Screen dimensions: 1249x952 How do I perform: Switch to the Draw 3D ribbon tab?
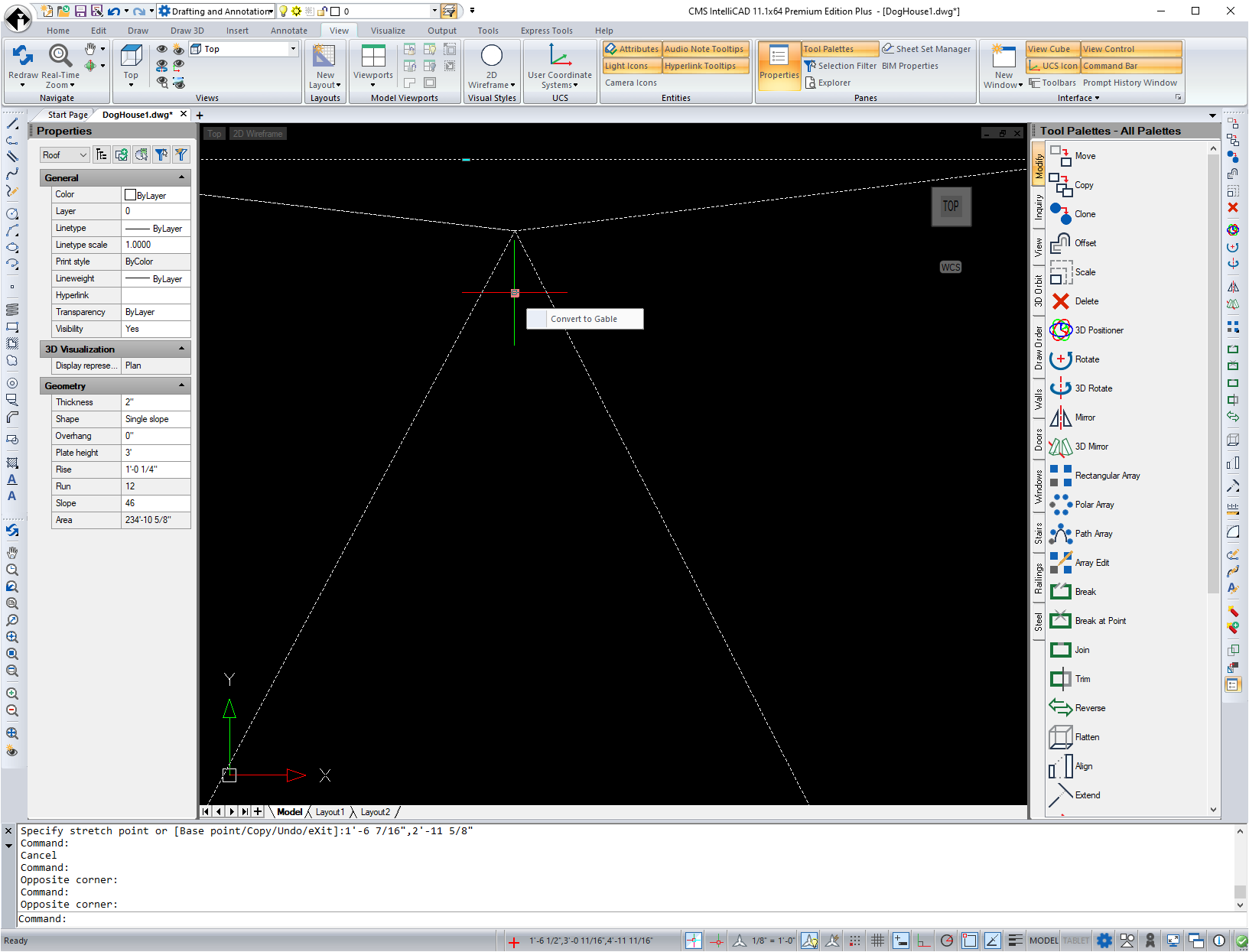tap(187, 31)
